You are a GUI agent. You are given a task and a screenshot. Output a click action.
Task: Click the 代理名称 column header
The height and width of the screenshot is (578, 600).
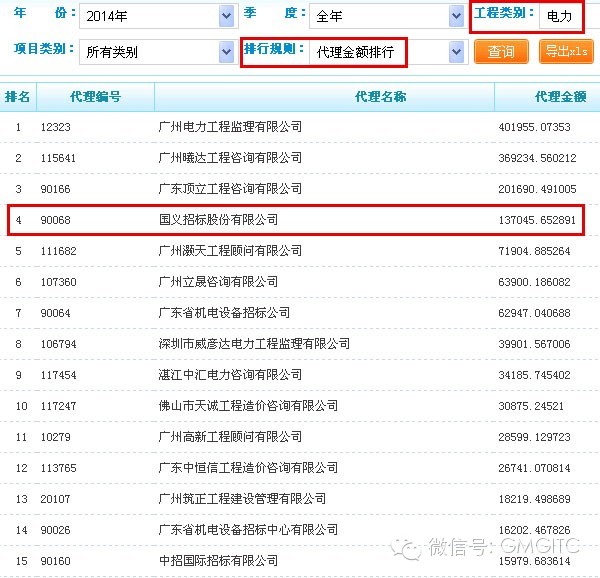324,96
